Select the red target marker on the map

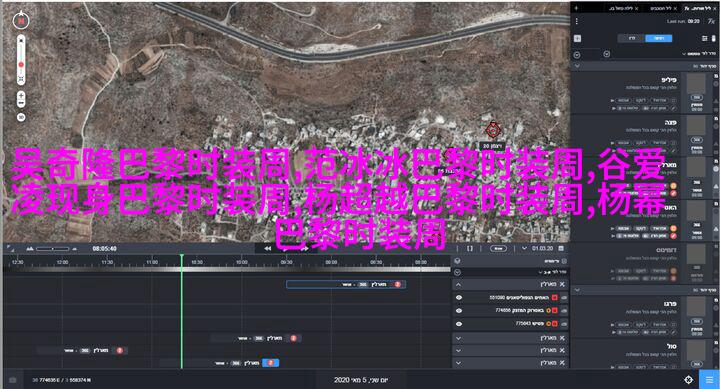point(493,130)
